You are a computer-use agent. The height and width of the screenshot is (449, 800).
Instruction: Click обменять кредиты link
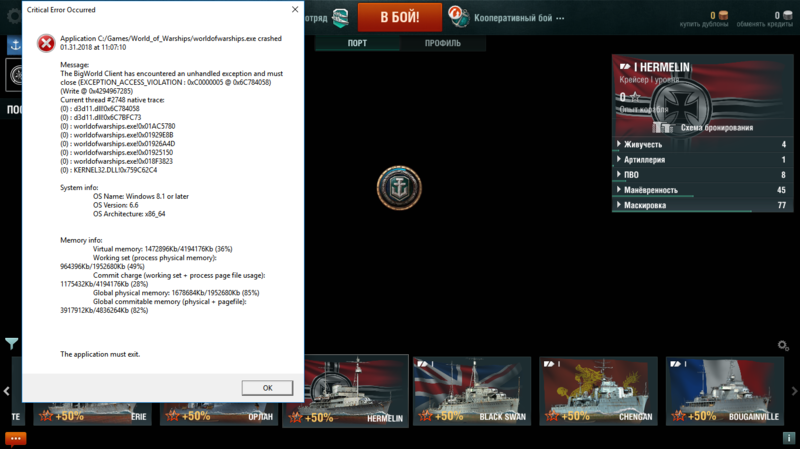click(x=764, y=24)
